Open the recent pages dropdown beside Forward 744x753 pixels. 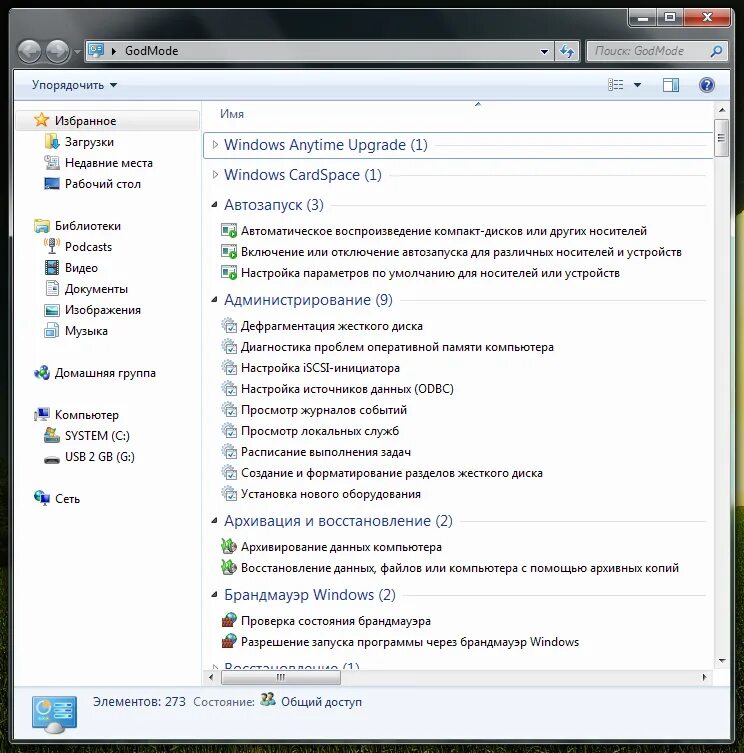pyautogui.click(x=77, y=51)
